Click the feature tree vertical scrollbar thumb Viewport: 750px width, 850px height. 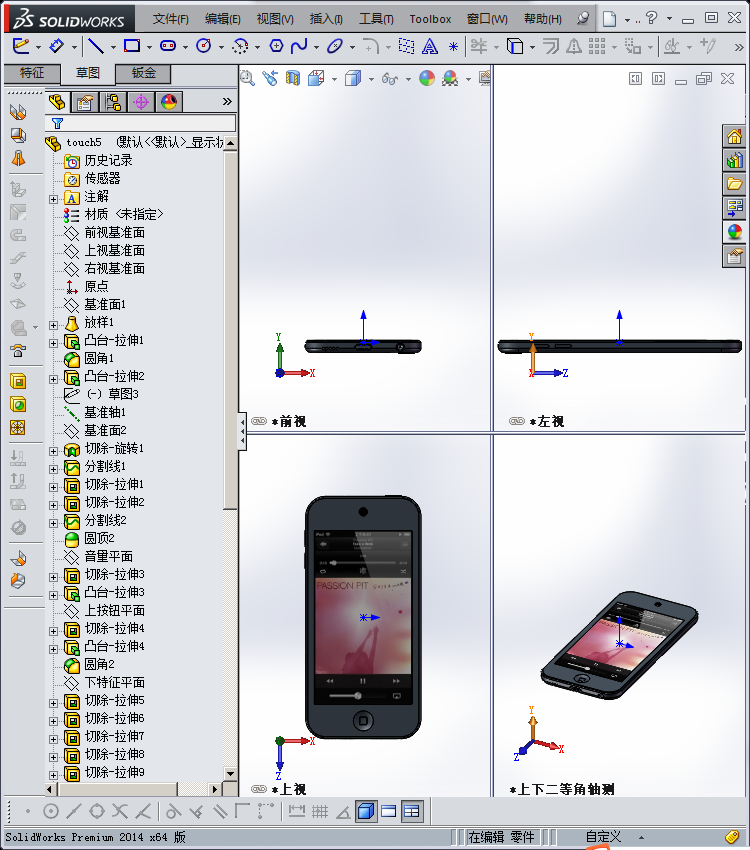[230, 331]
